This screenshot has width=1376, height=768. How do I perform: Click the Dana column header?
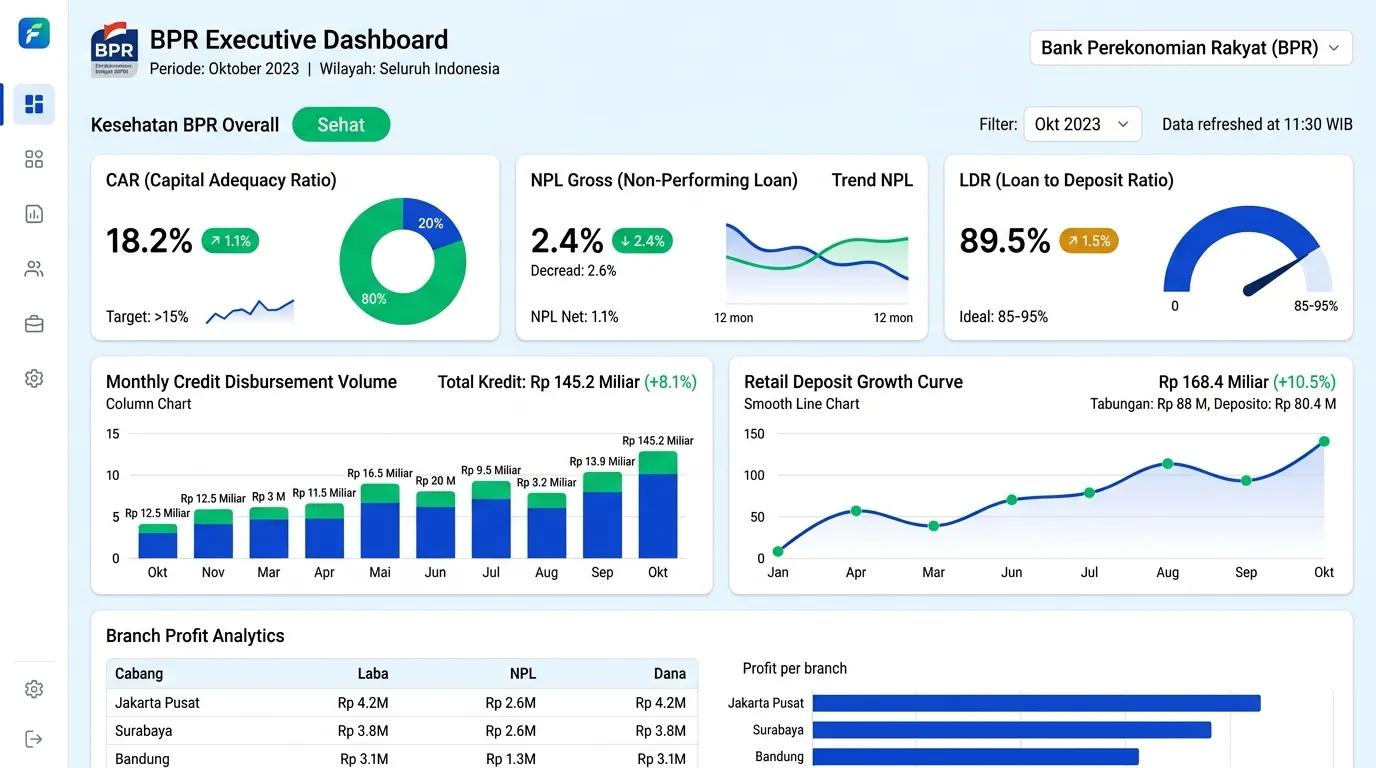tap(670, 674)
